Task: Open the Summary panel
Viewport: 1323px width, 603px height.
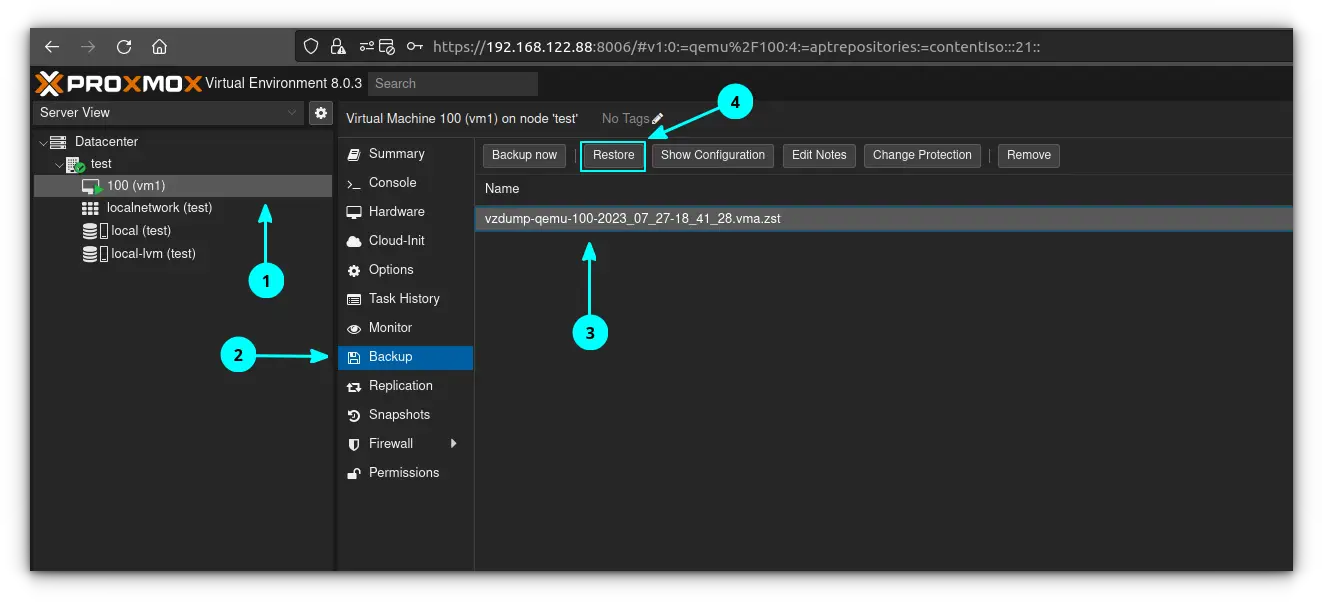Action: pos(405,154)
